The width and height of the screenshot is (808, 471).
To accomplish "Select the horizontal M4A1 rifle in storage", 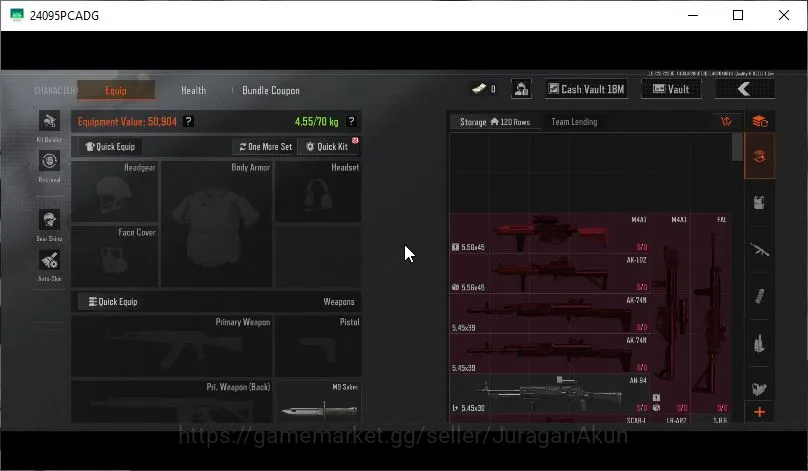I will click(x=549, y=233).
